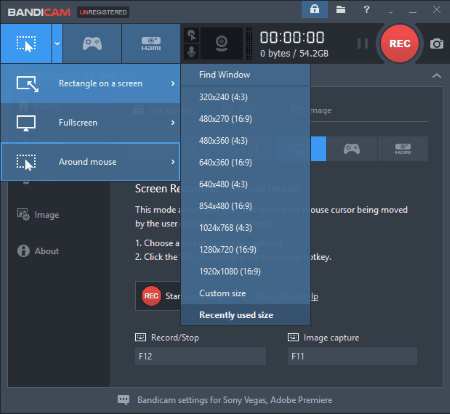Select 854x480 (16:9) size
The image size is (450, 414).
point(245,206)
